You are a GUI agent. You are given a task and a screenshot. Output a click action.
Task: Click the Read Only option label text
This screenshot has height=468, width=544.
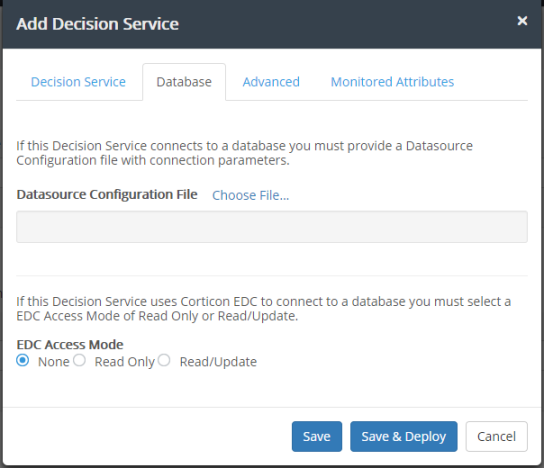125,362
